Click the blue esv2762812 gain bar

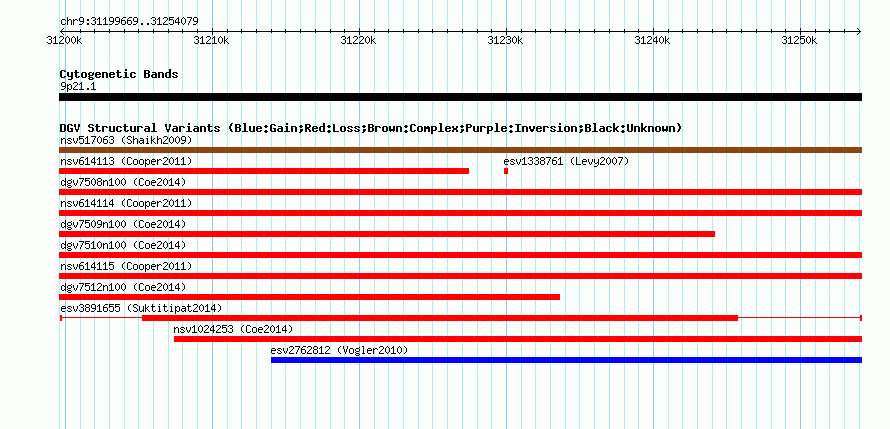click(566, 360)
